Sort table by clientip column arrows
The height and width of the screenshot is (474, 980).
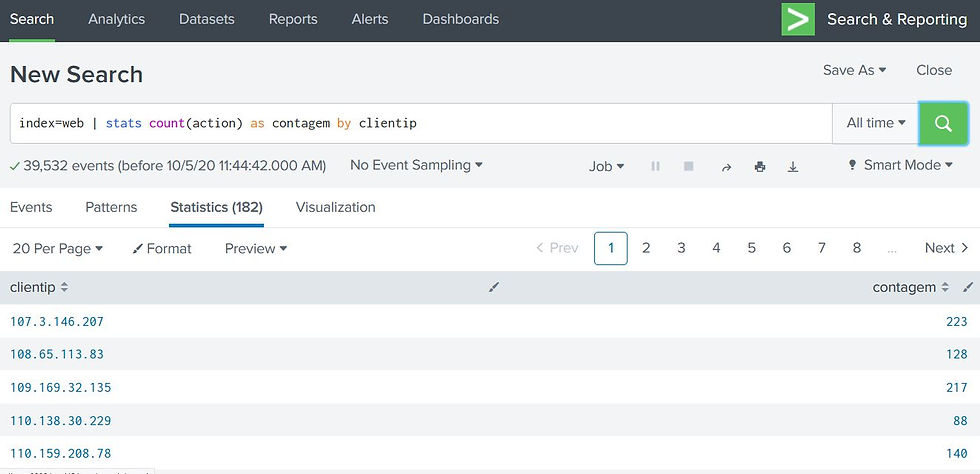click(64, 288)
